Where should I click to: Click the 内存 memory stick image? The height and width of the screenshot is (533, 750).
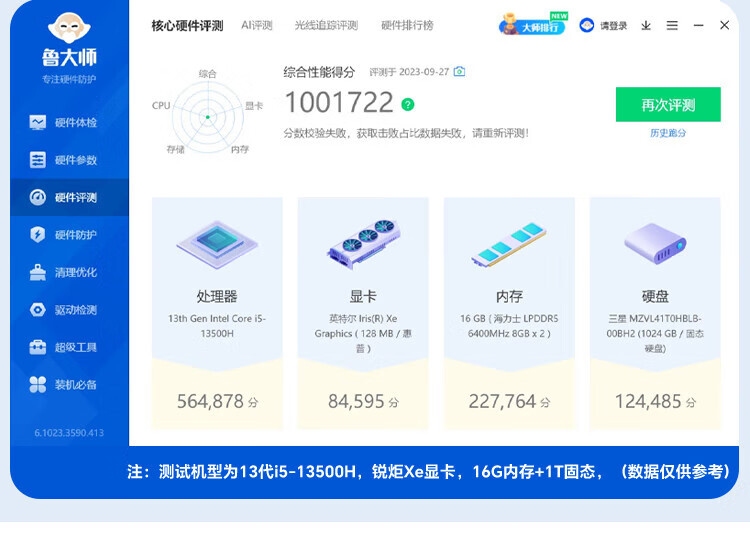pyautogui.click(x=509, y=245)
